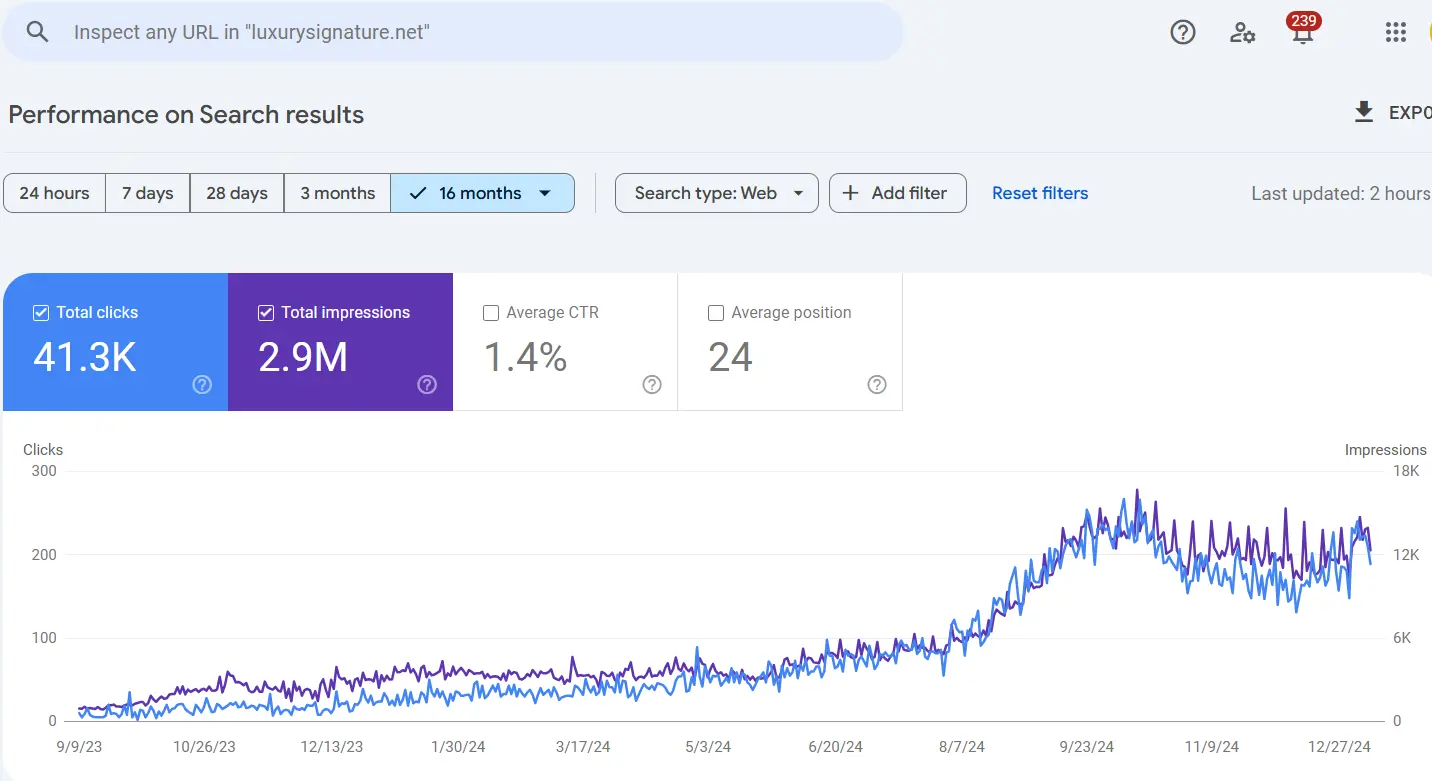Open the Add filter menu
The height and width of the screenshot is (781, 1432).
897,192
